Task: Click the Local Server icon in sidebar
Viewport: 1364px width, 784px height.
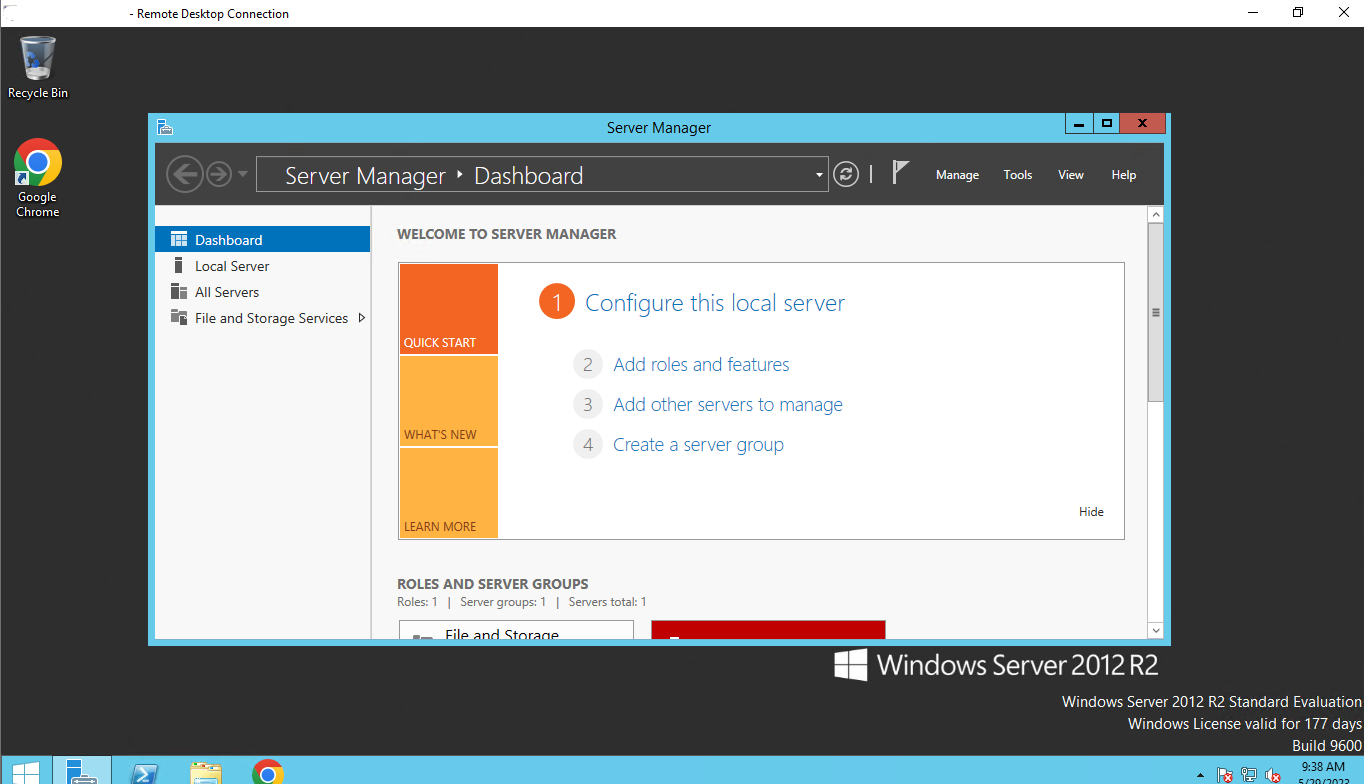Action: [x=179, y=265]
